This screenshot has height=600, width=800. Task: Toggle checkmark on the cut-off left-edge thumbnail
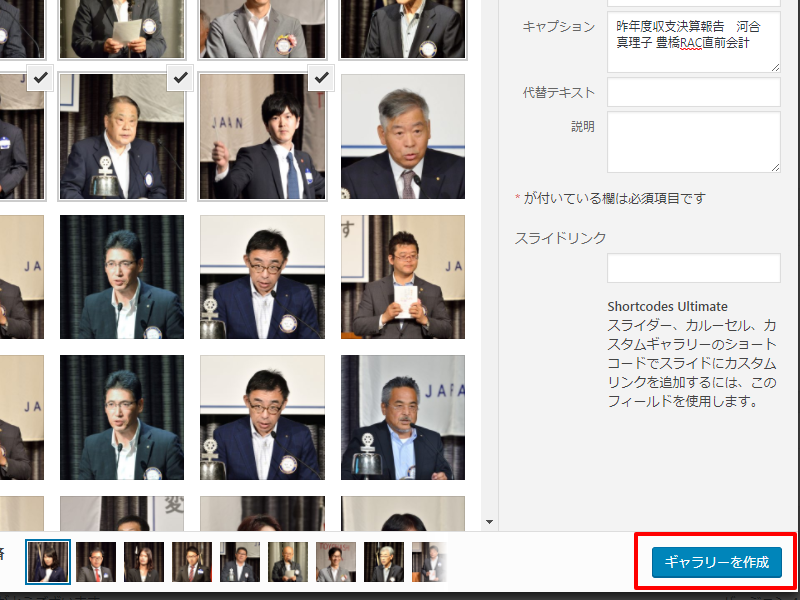pyautogui.click(x=39, y=77)
